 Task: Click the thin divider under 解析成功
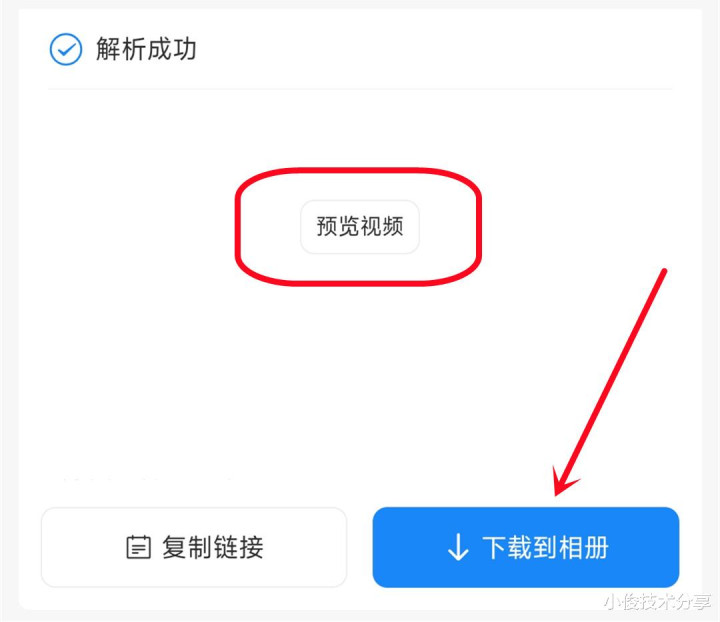[360, 89]
